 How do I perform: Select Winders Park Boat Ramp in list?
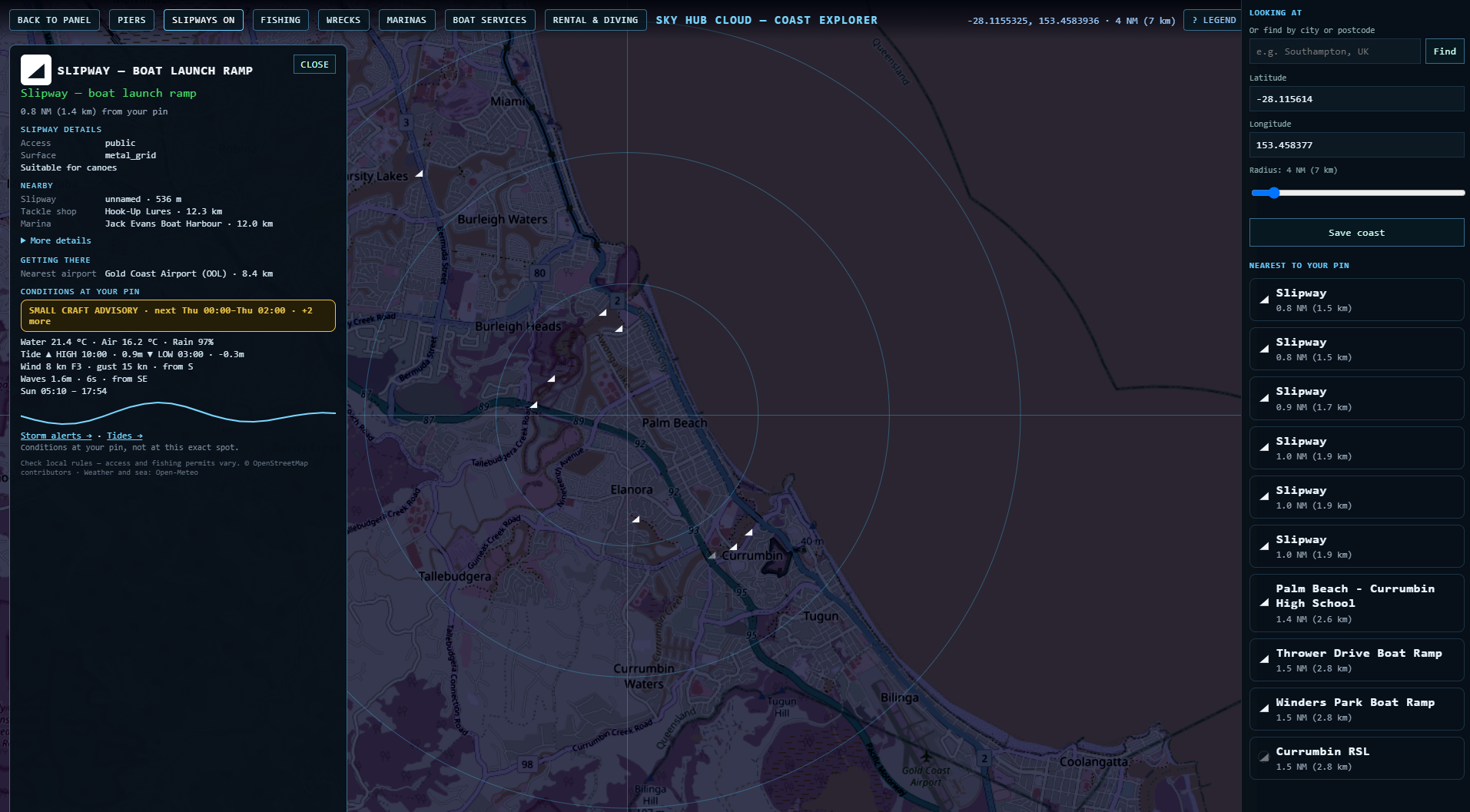(1356, 709)
